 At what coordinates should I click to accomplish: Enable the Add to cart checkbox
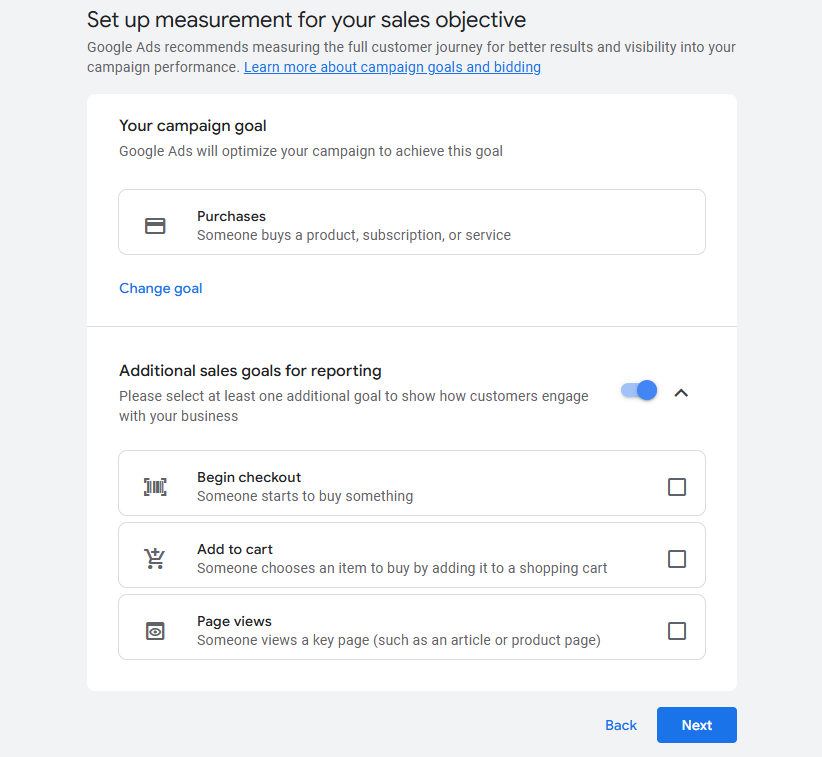point(677,559)
